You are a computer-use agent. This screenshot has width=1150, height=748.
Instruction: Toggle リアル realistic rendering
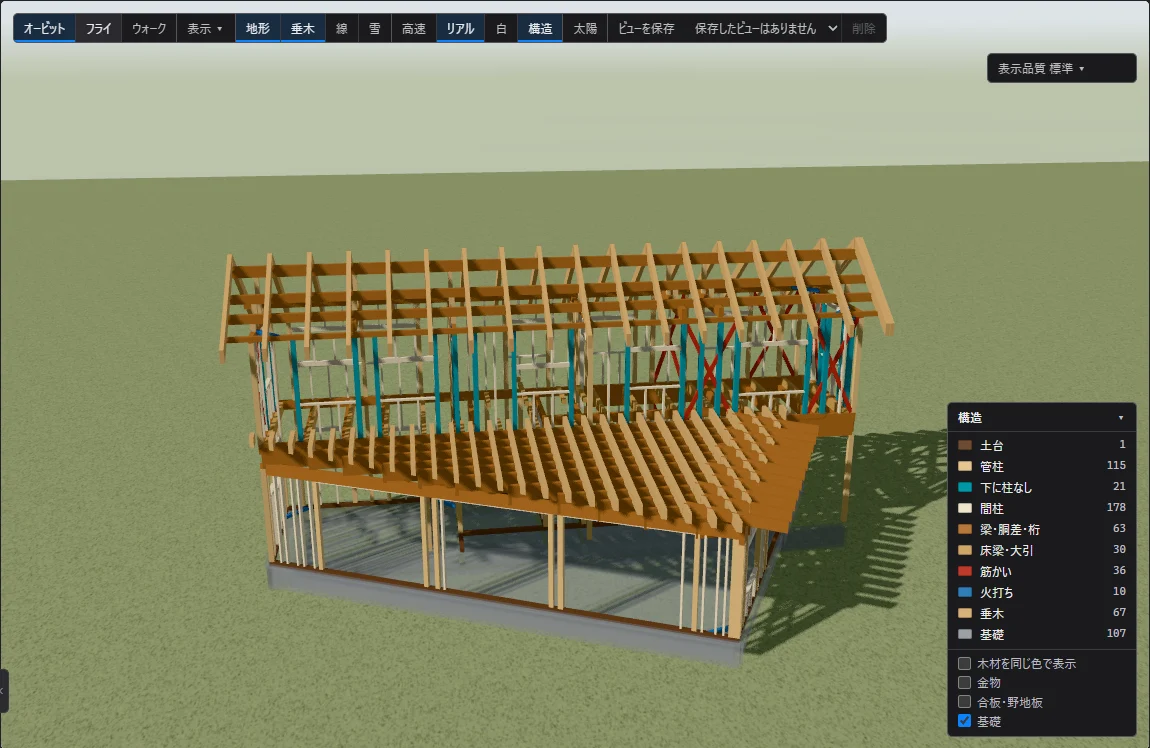point(460,29)
